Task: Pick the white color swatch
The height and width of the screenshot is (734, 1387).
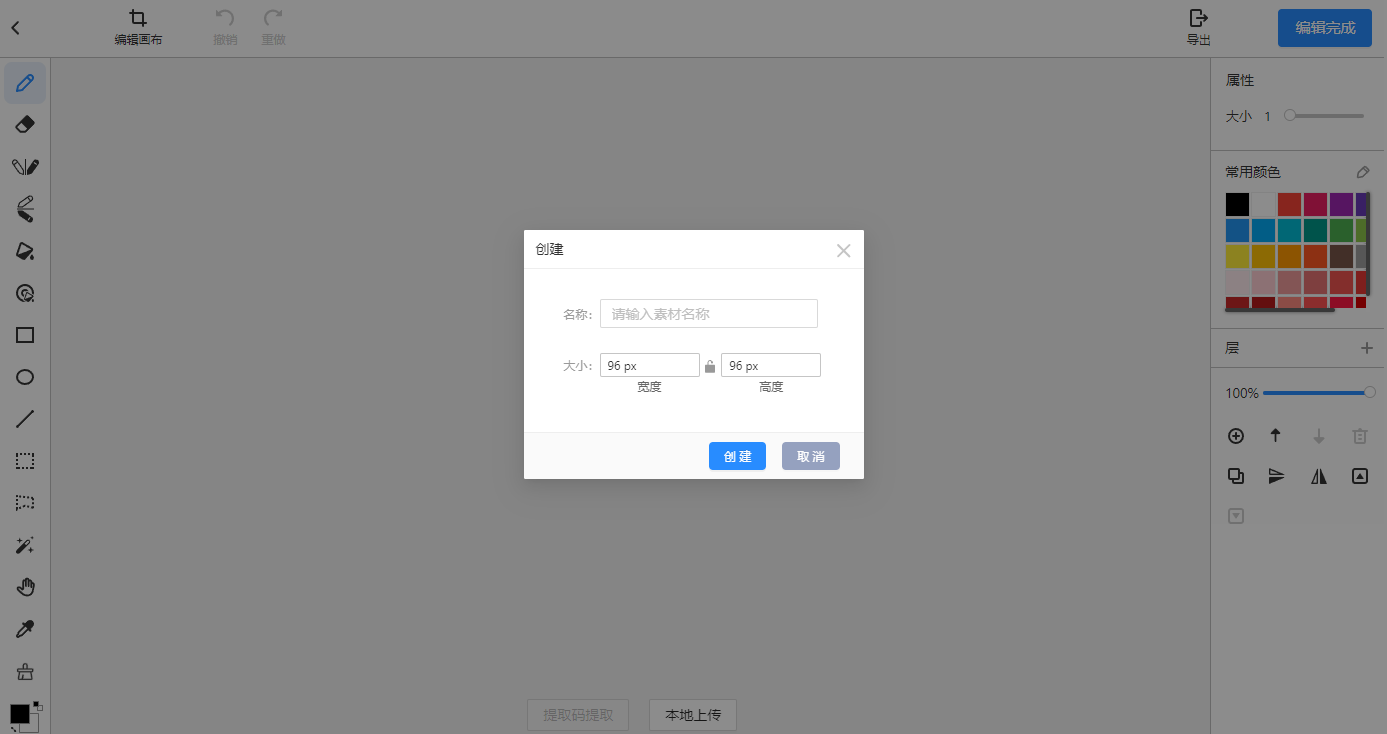Action: click(x=1263, y=204)
